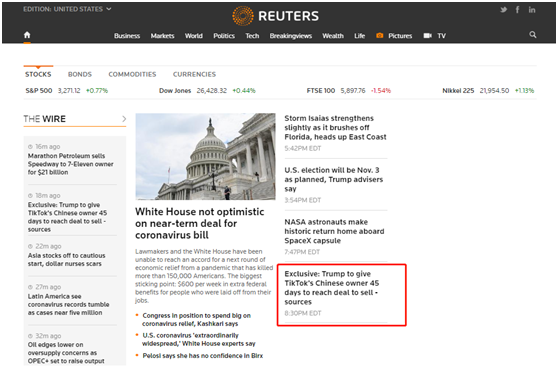Viewport: 558px width, 385px height.
Task: Open White House not optimistic headline
Action: click(x=199, y=223)
